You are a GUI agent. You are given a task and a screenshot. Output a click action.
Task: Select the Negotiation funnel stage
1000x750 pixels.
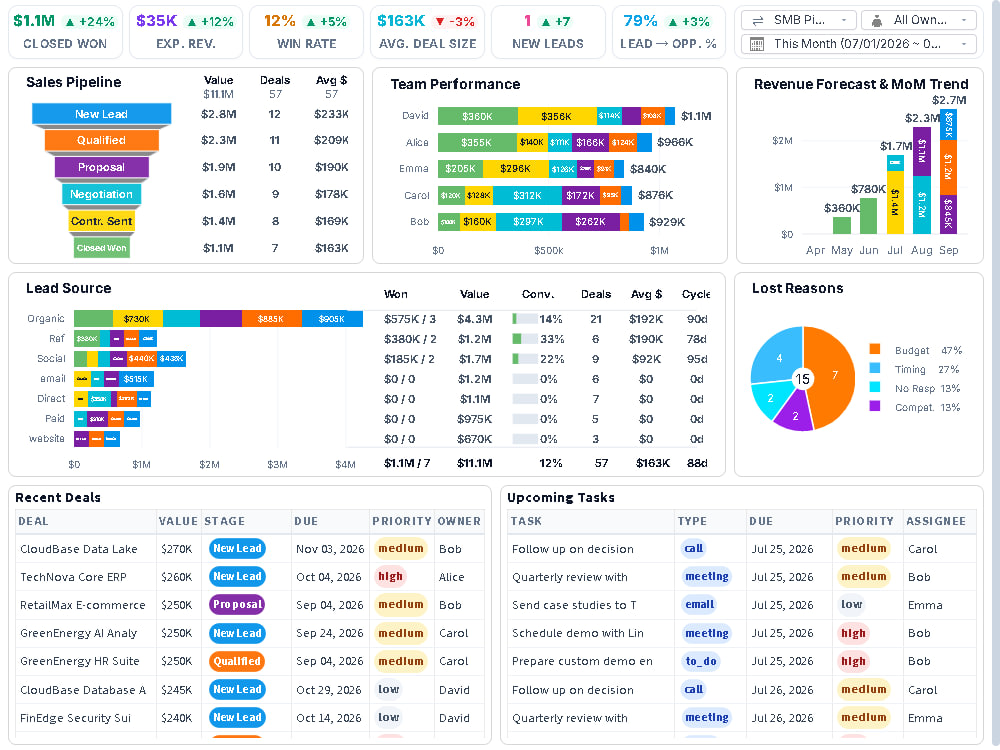(101, 194)
